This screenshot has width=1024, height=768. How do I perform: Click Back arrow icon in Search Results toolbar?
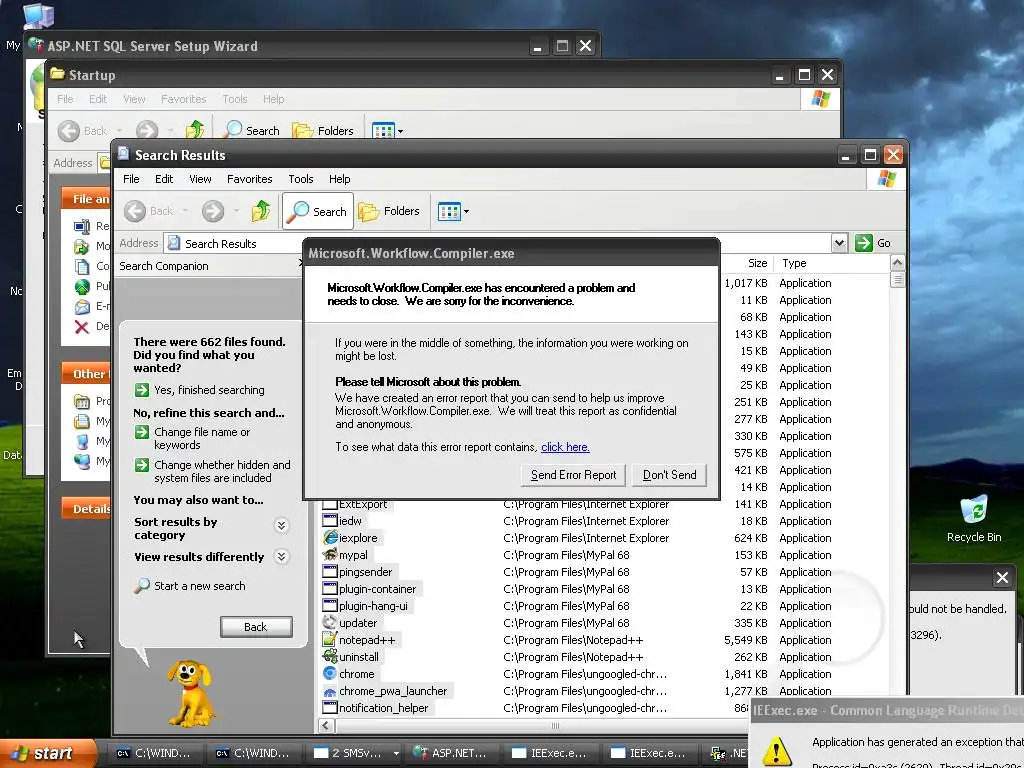click(135, 211)
